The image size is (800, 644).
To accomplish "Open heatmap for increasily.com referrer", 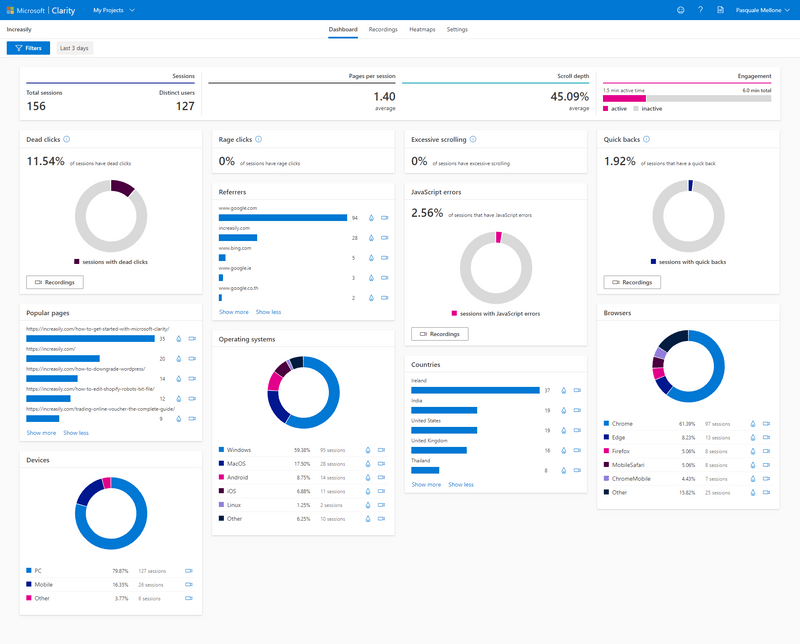I will 371,238.
